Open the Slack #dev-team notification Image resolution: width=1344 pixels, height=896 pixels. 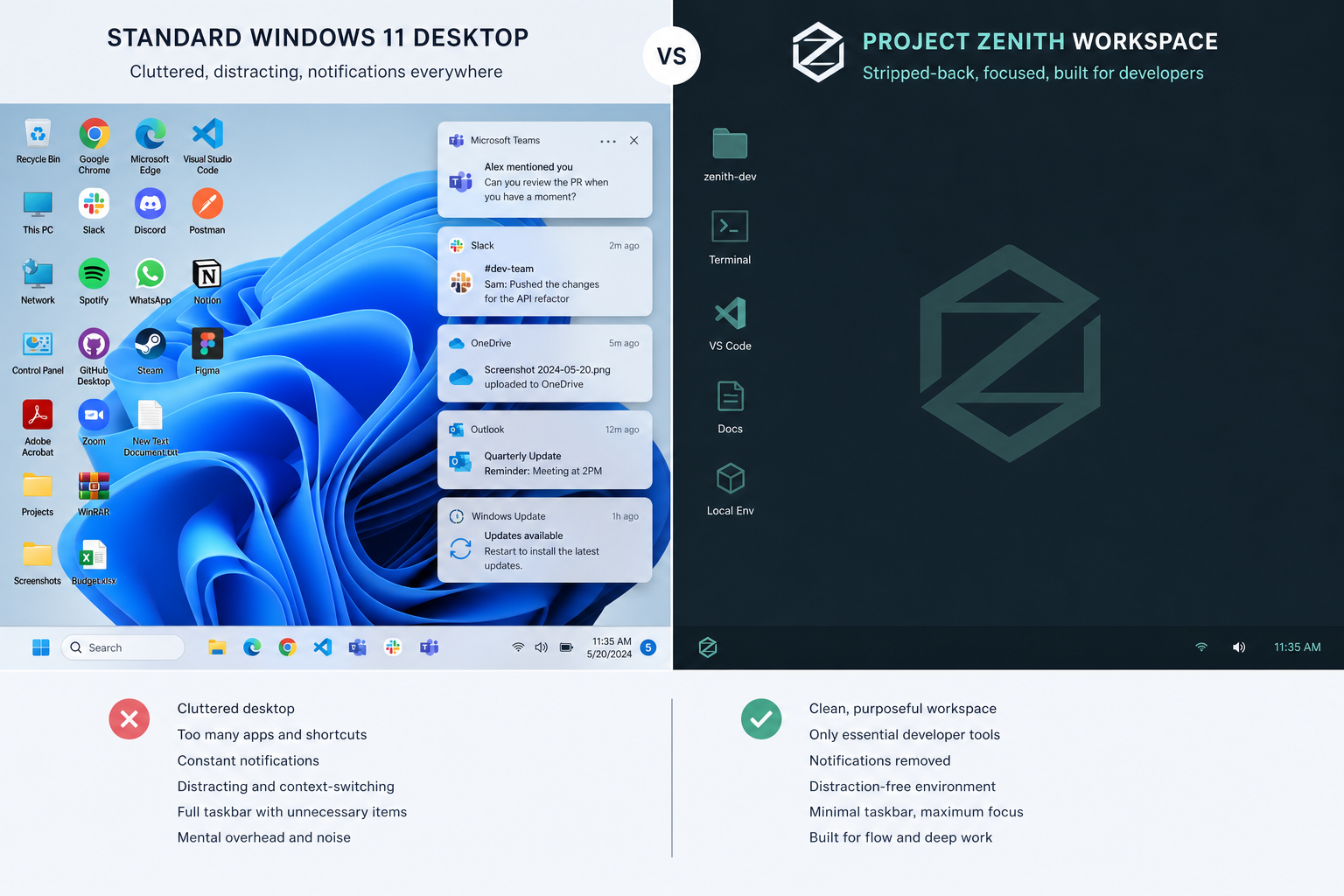[544, 271]
